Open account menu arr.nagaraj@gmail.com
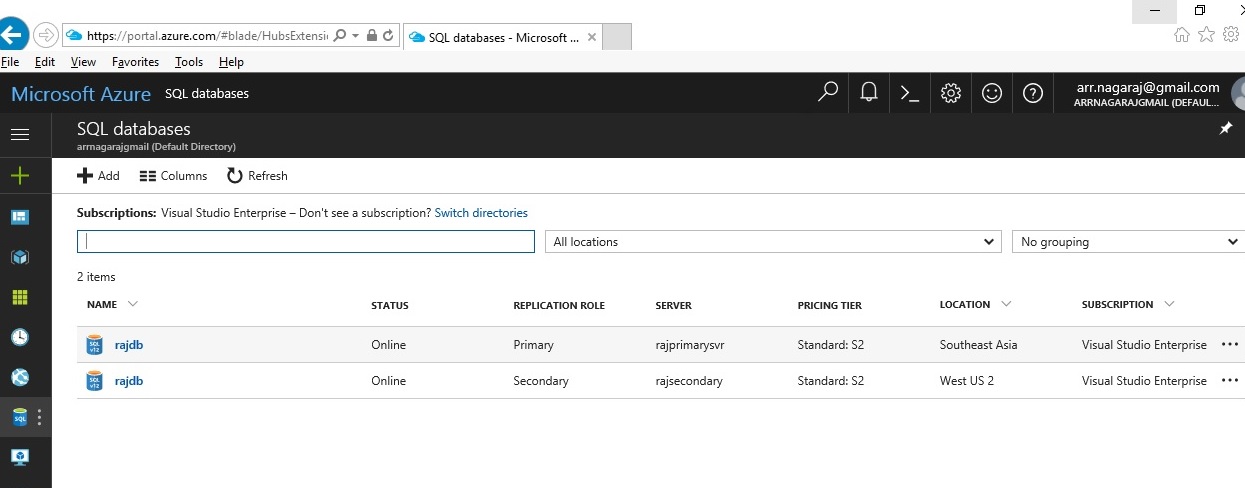1245x488 pixels. click(1147, 94)
